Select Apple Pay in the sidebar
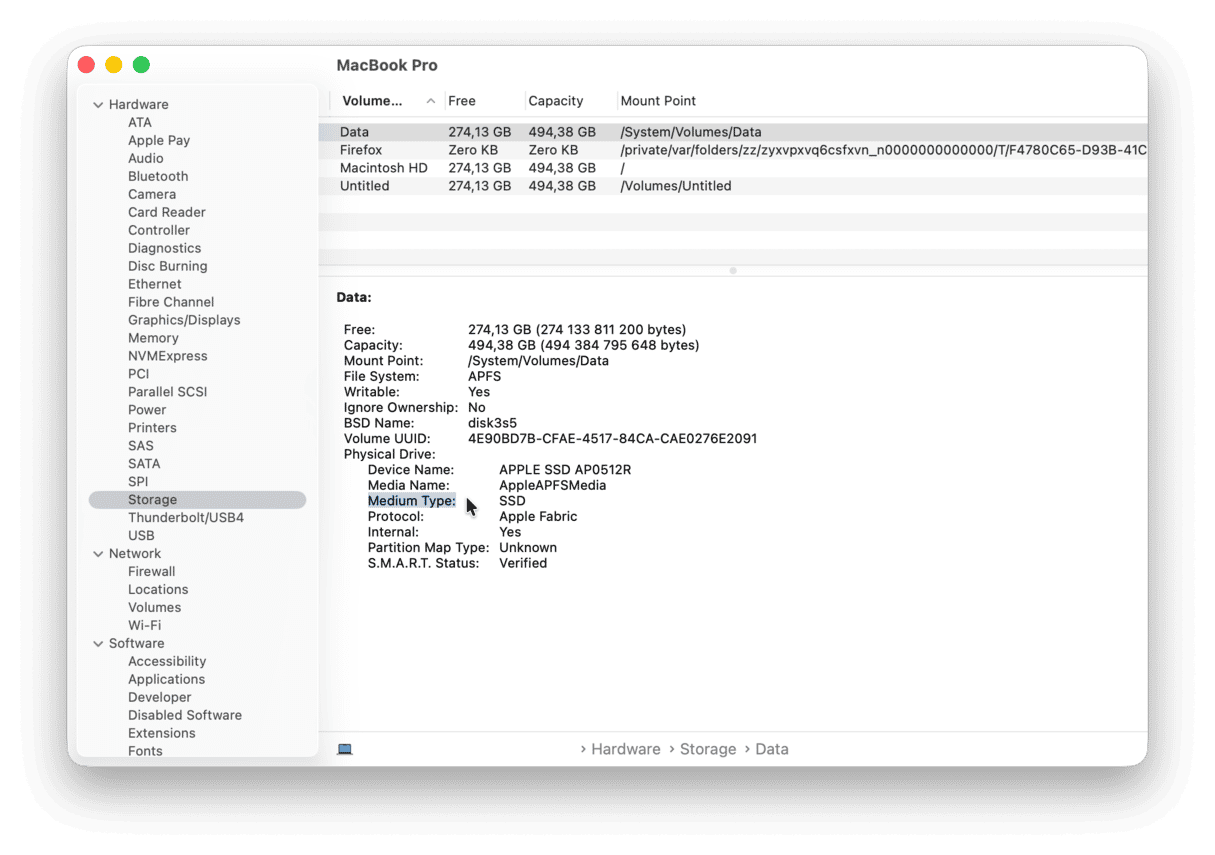Viewport: 1215px width, 855px height. [x=159, y=141]
